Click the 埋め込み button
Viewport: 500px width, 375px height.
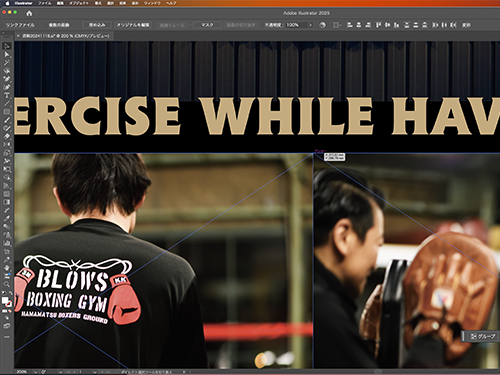point(97,25)
